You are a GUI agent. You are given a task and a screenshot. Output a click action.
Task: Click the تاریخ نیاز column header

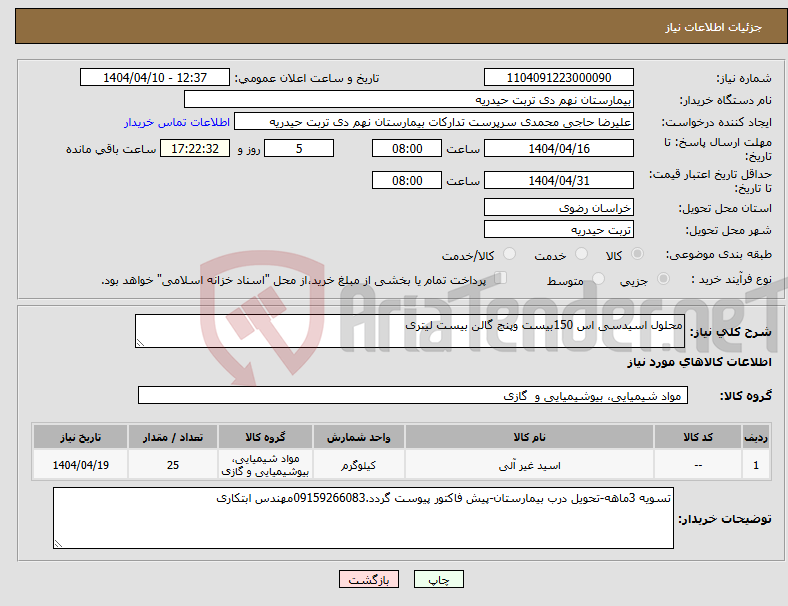(80, 437)
